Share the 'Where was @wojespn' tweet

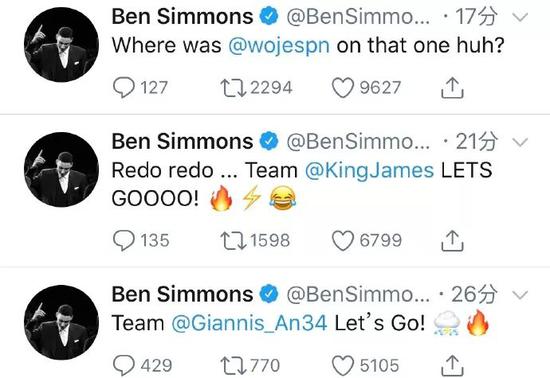click(x=452, y=87)
